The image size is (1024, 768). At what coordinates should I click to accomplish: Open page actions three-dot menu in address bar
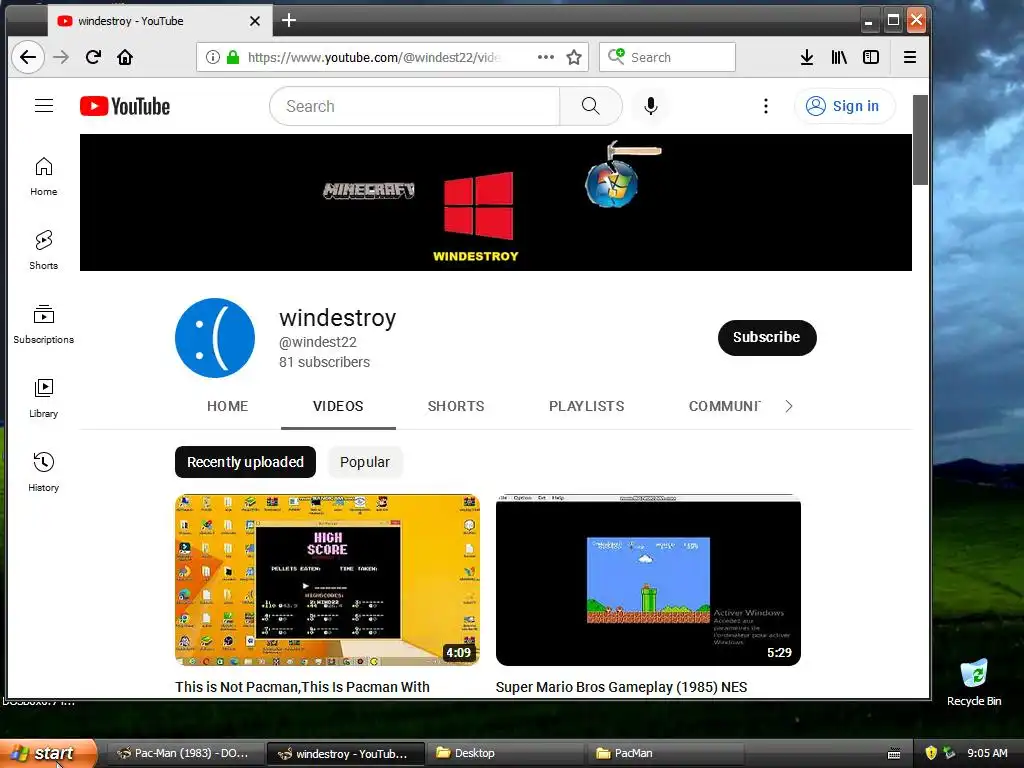coord(545,57)
